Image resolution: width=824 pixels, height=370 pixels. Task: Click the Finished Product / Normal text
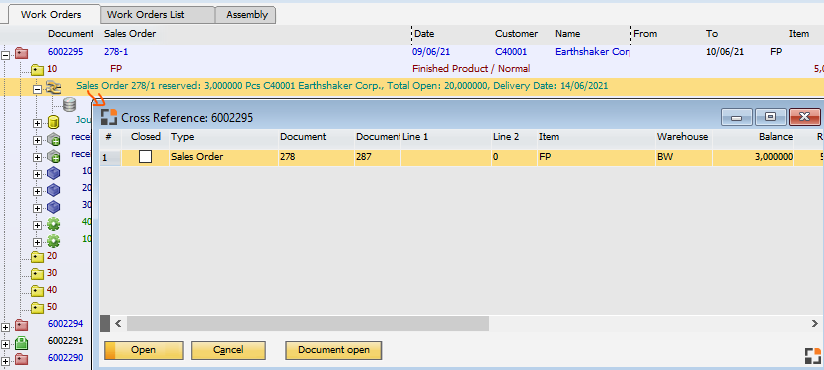tap(471, 69)
